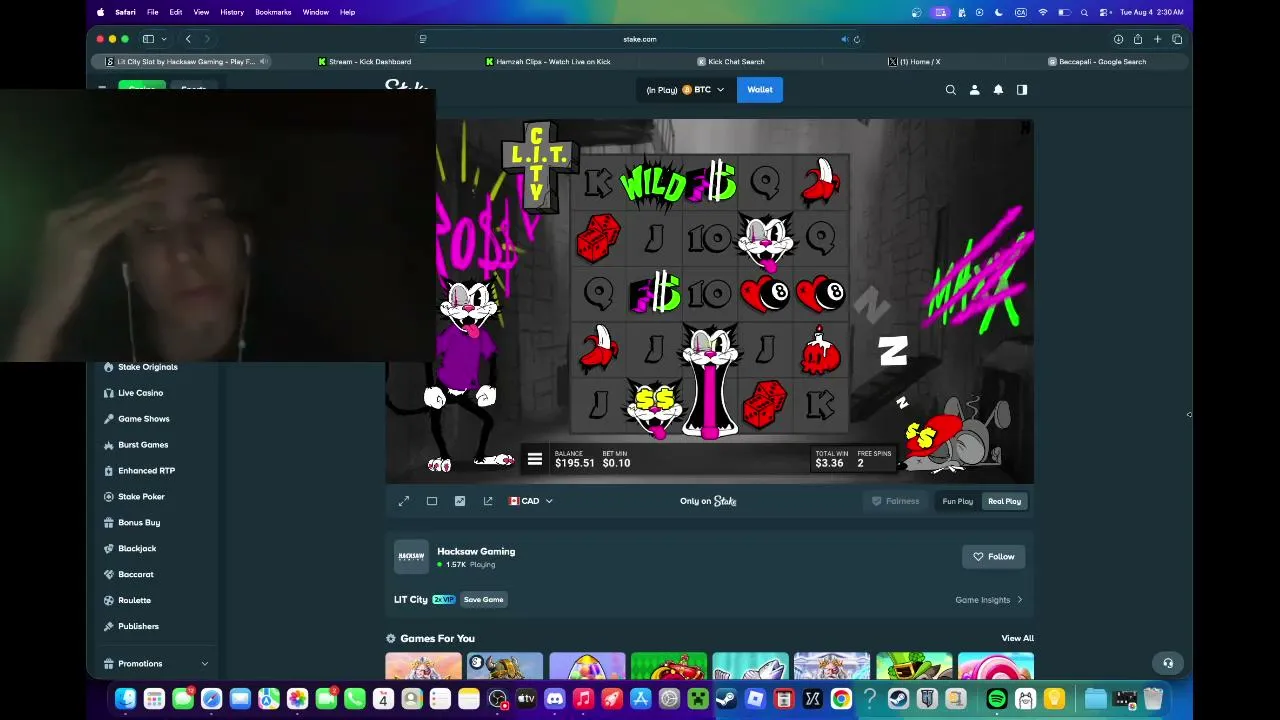
Task: Show Safari tab overview
Action: point(1177,39)
